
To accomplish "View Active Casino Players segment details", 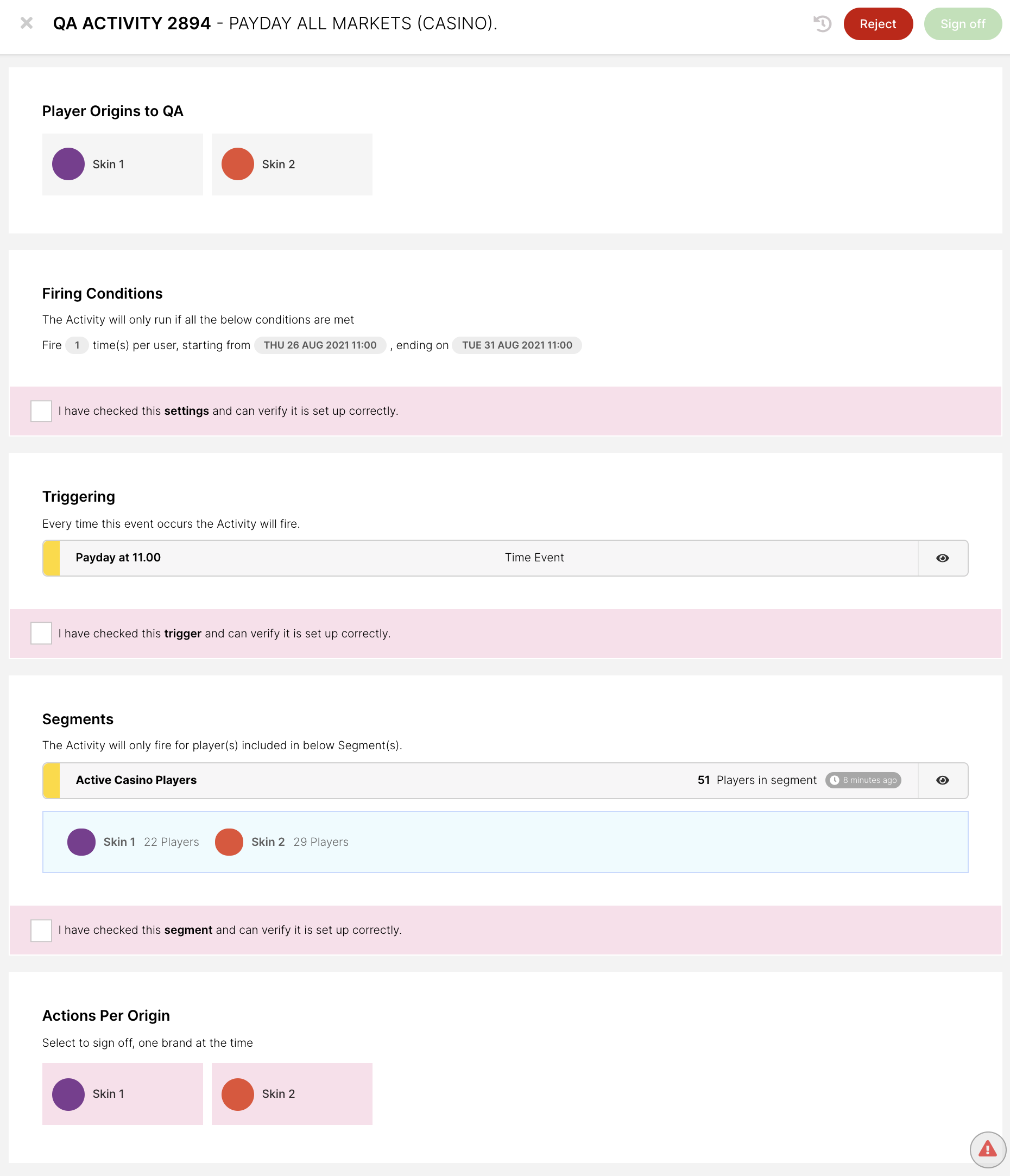I will pyautogui.click(x=942, y=780).
